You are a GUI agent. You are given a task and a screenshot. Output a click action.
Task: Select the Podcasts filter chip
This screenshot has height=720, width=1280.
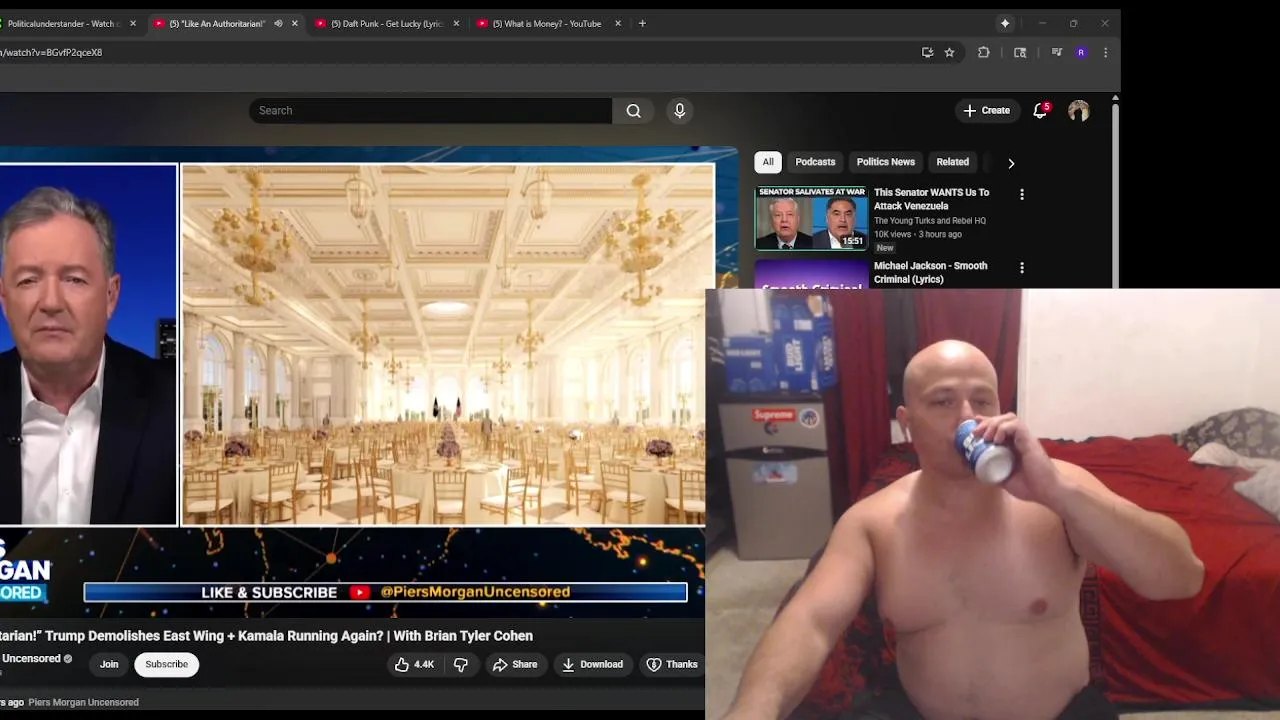pyautogui.click(x=815, y=162)
